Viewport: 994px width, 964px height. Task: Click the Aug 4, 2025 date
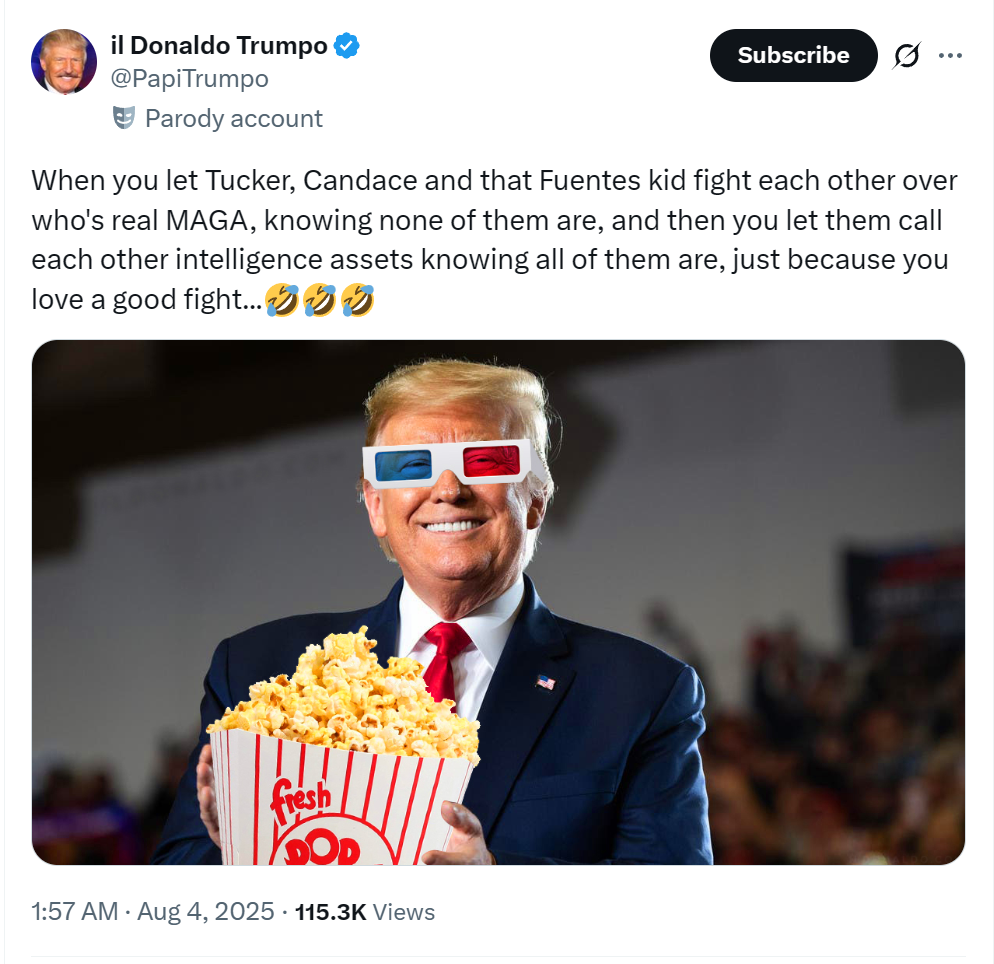(205, 911)
